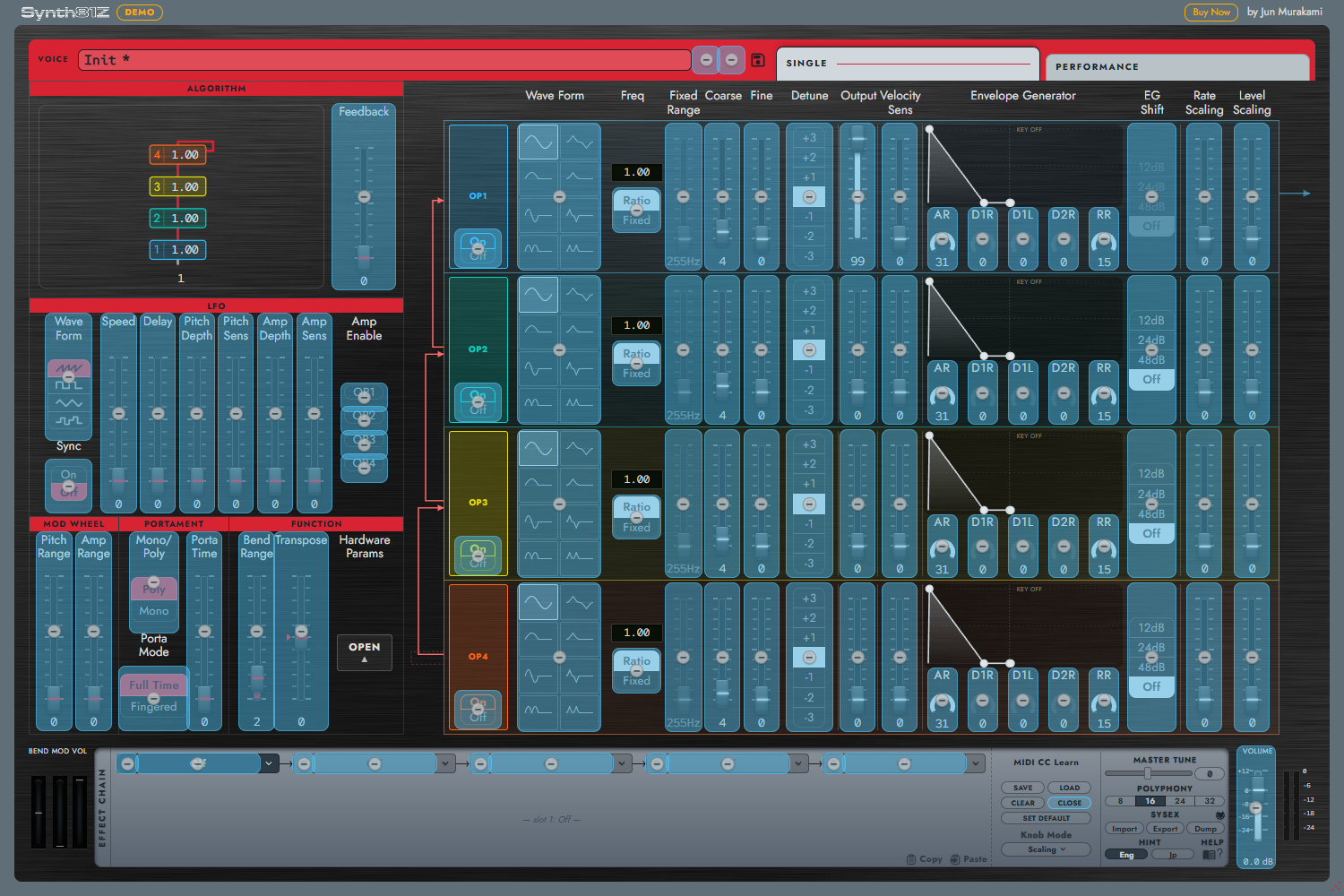Click the Buy Now button

click(x=1211, y=13)
